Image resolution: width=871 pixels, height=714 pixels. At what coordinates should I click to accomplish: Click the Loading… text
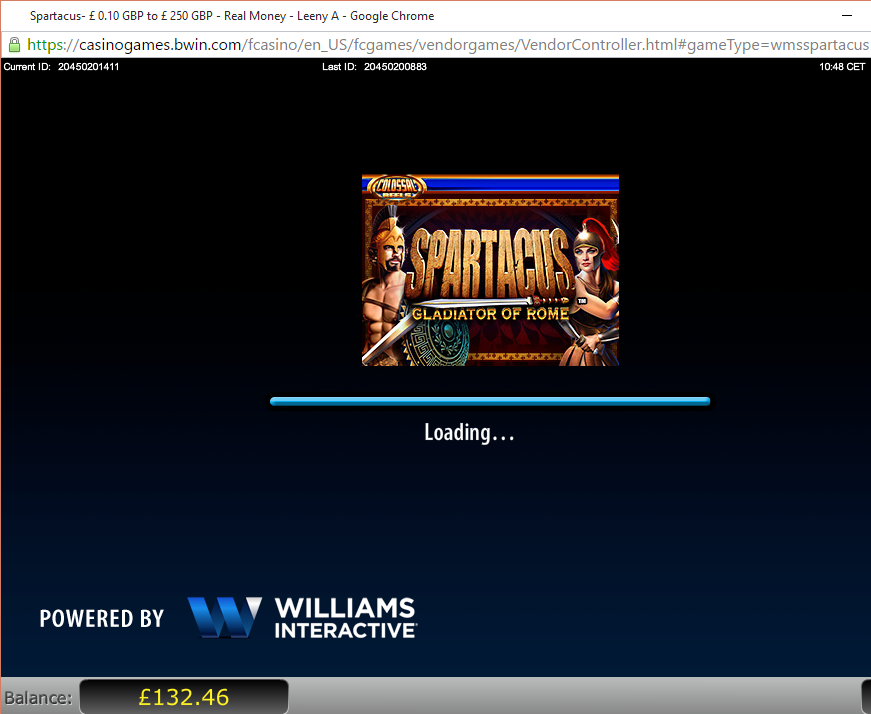[x=469, y=433]
